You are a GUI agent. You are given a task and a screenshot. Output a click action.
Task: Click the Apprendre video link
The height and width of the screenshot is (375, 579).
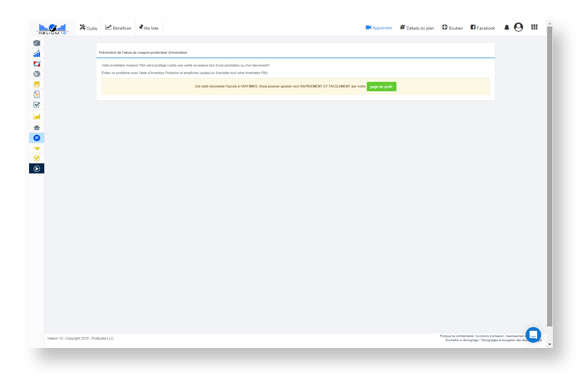click(x=378, y=28)
